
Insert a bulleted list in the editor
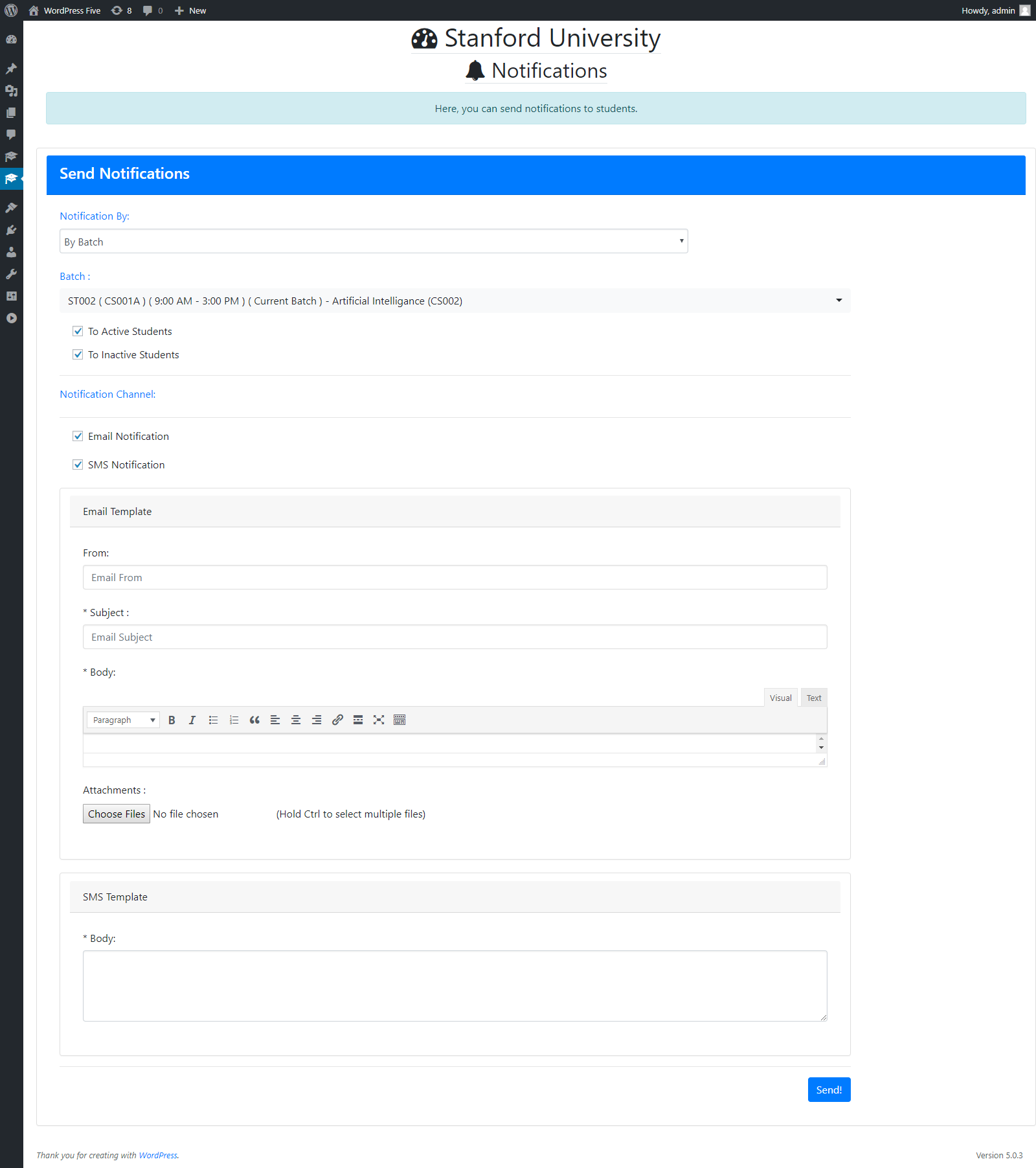point(213,720)
